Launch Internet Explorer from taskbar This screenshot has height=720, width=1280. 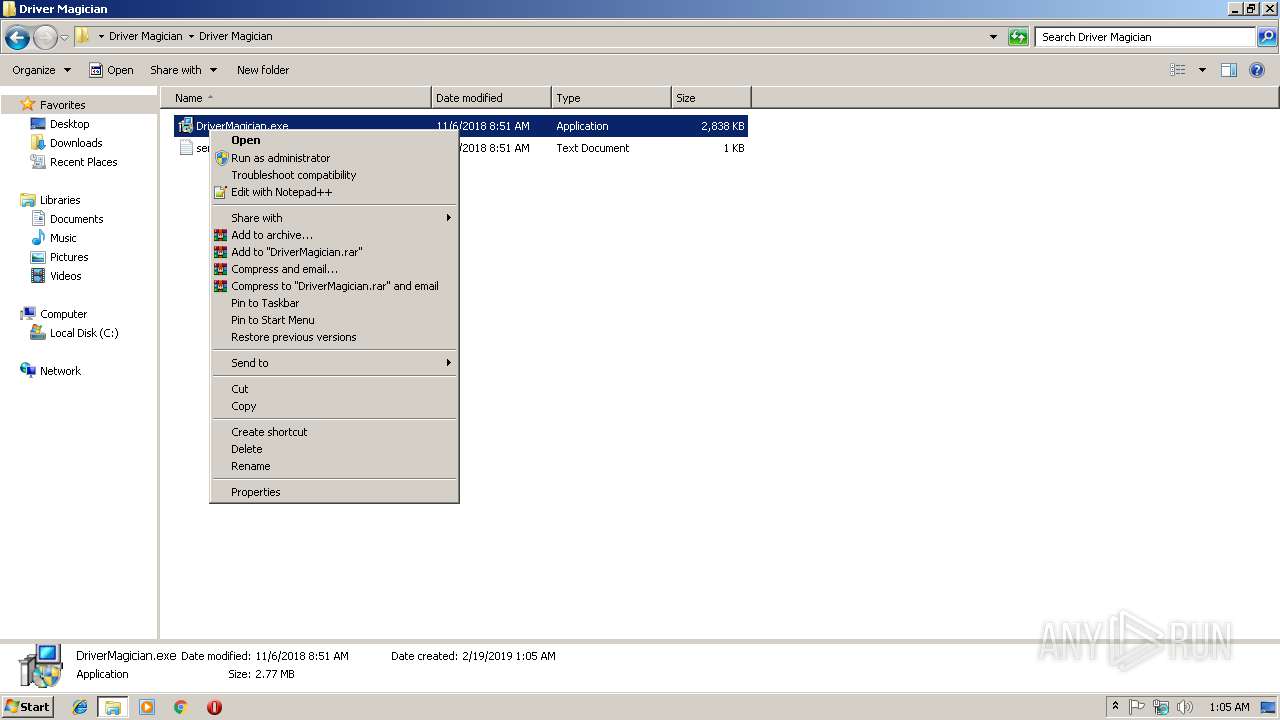coord(80,707)
